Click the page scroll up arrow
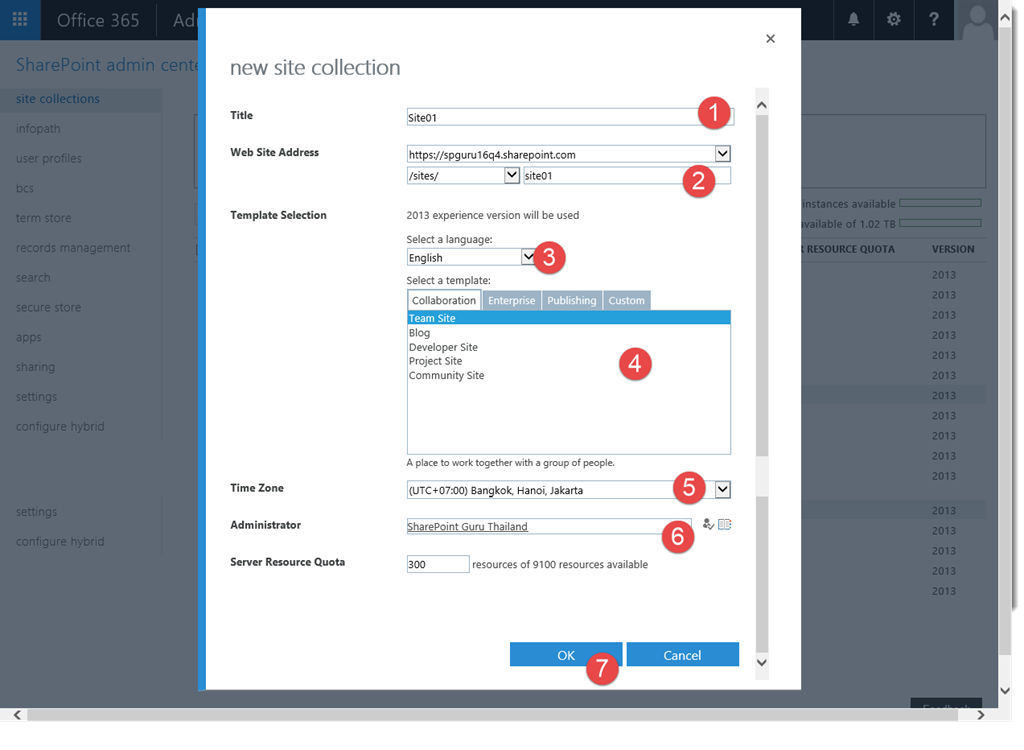The height and width of the screenshot is (750, 1024). tap(1005, 18)
